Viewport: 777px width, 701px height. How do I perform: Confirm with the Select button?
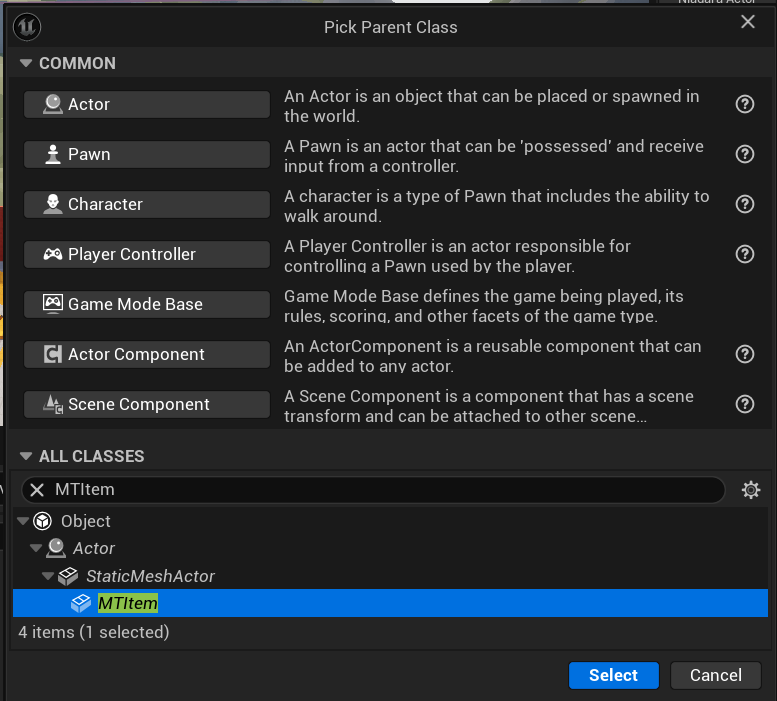point(613,675)
